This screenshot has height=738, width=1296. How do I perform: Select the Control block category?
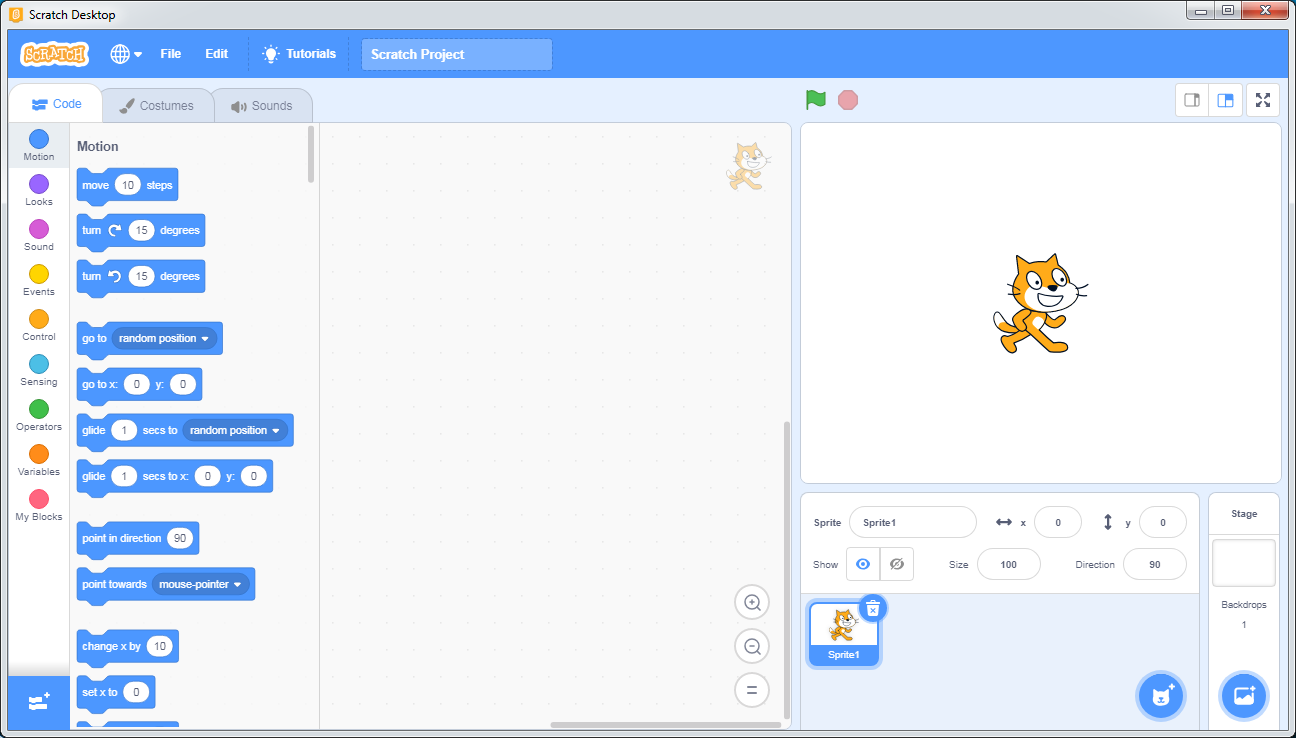39,326
